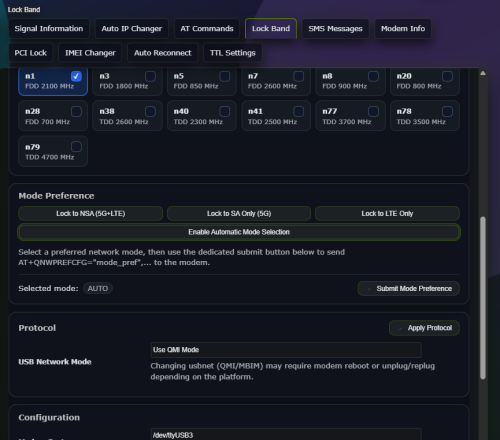Uncheck the n1 FDD 2100 MHz band
Screen dimensions: 500x440
pos(76,76)
